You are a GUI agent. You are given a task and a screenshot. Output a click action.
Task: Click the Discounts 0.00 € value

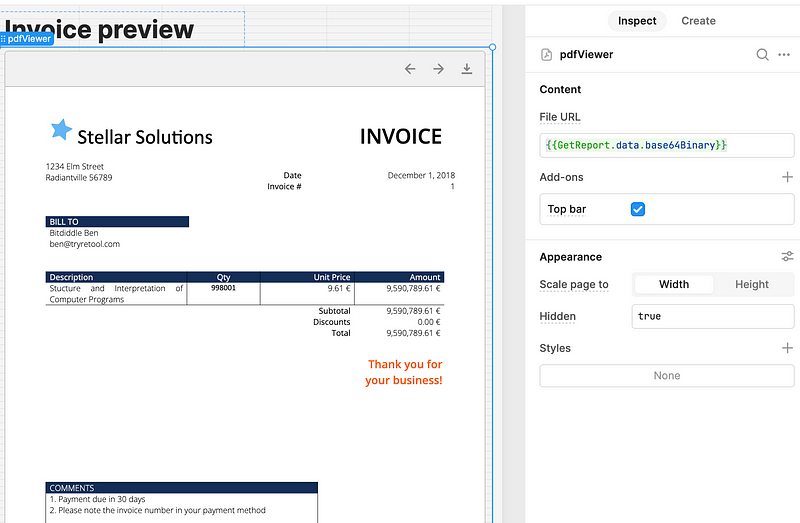tap(429, 322)
